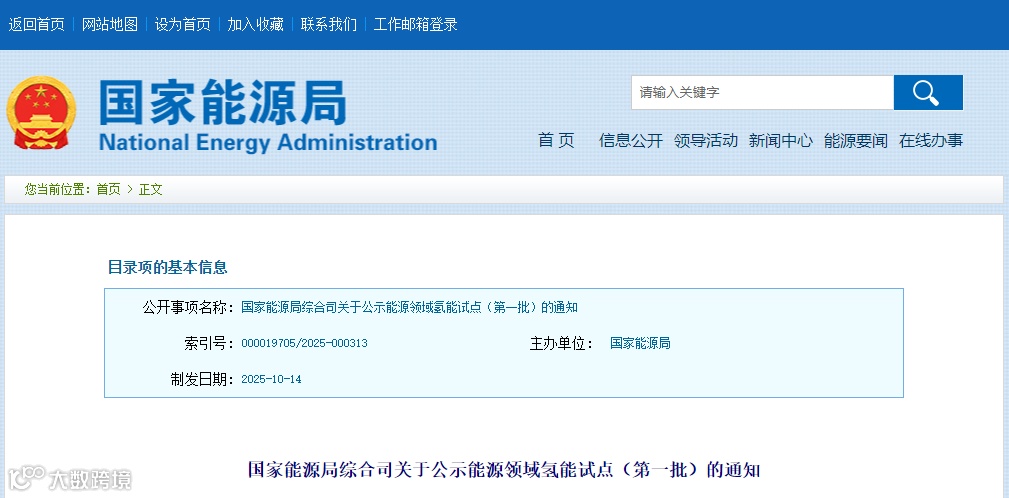This screenshot has width=1009, height=498.
Task: Click the 索引号 label
Action: coord(209,343)
